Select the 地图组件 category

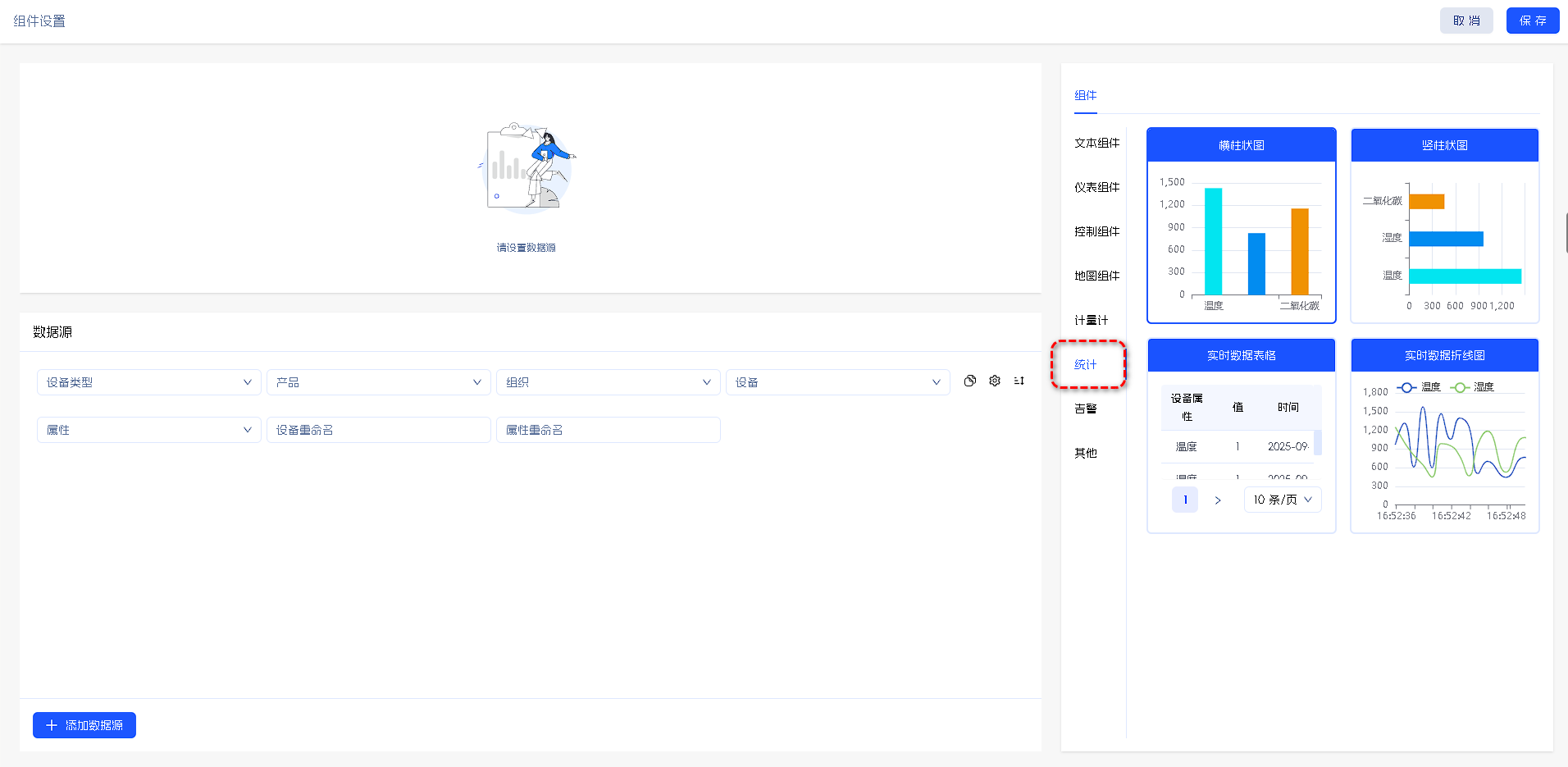1096,276
